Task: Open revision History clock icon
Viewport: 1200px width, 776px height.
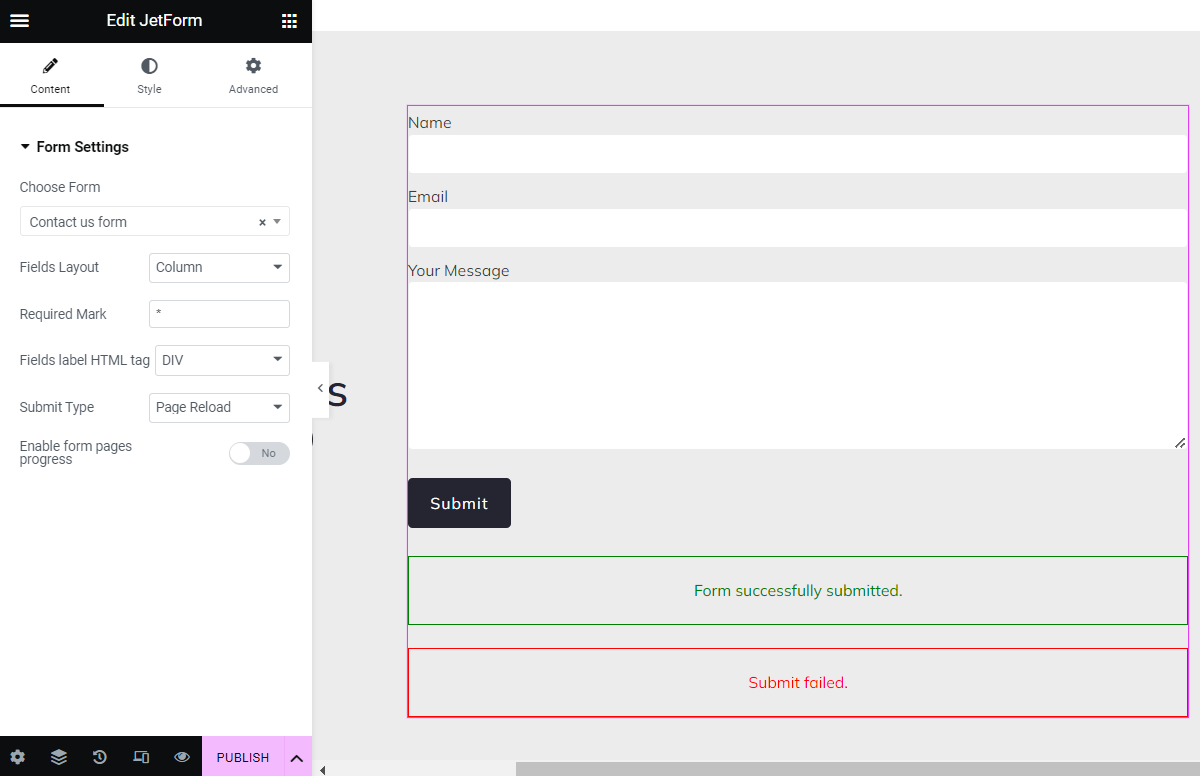Action: (x=99, y=757)
